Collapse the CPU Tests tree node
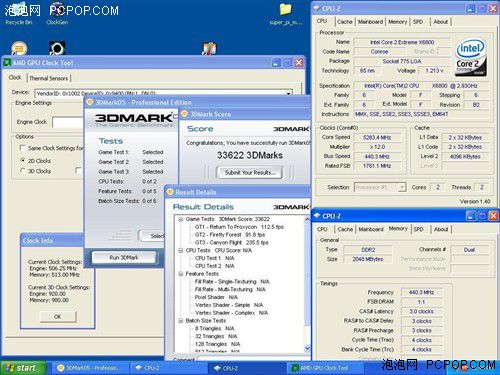Screen dimensions: 500x375 click(x=181, y=250)
